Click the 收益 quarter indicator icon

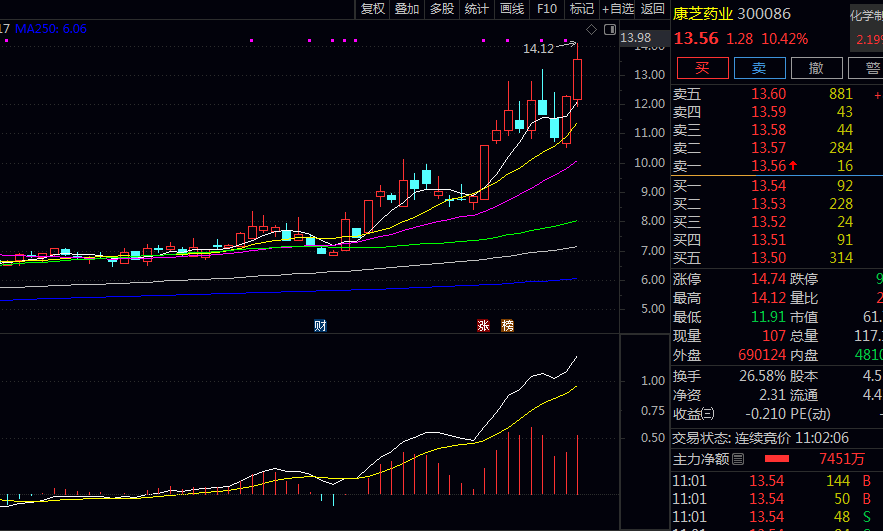[x=708, y=413]
